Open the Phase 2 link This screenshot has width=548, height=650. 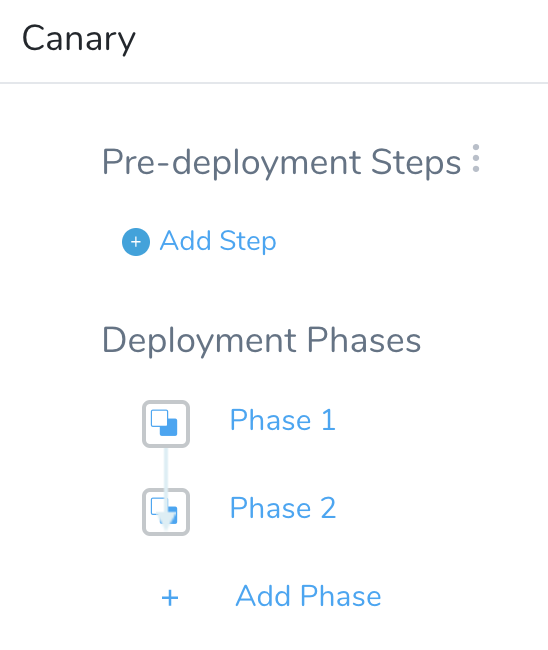click(283, 508)
